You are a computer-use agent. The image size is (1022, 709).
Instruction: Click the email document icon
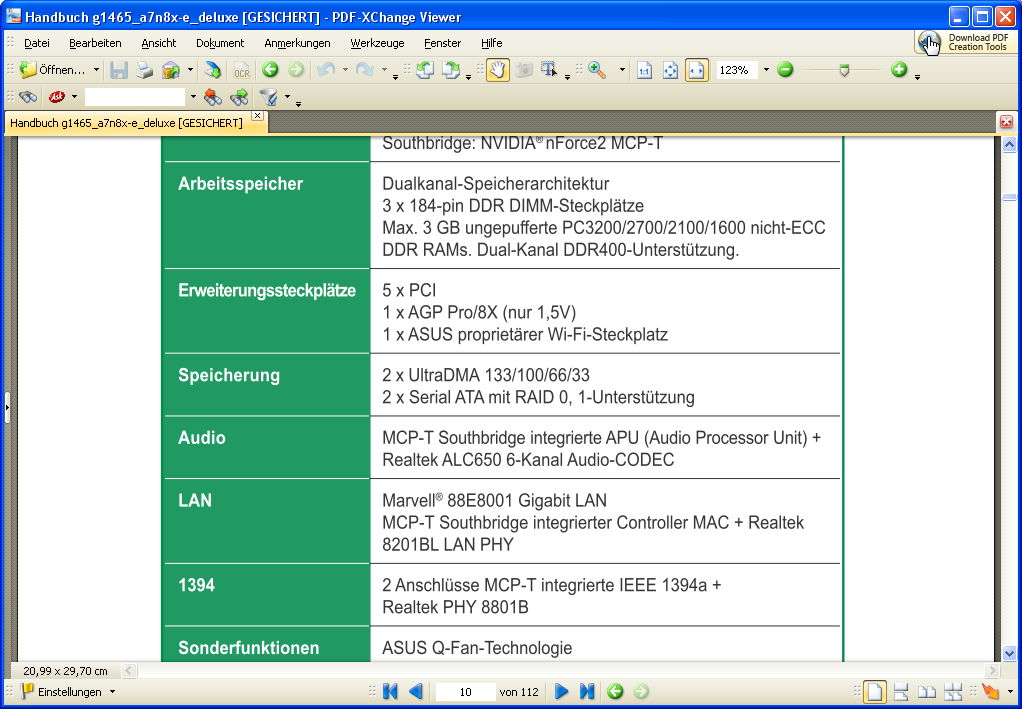[x=171, y=70]
